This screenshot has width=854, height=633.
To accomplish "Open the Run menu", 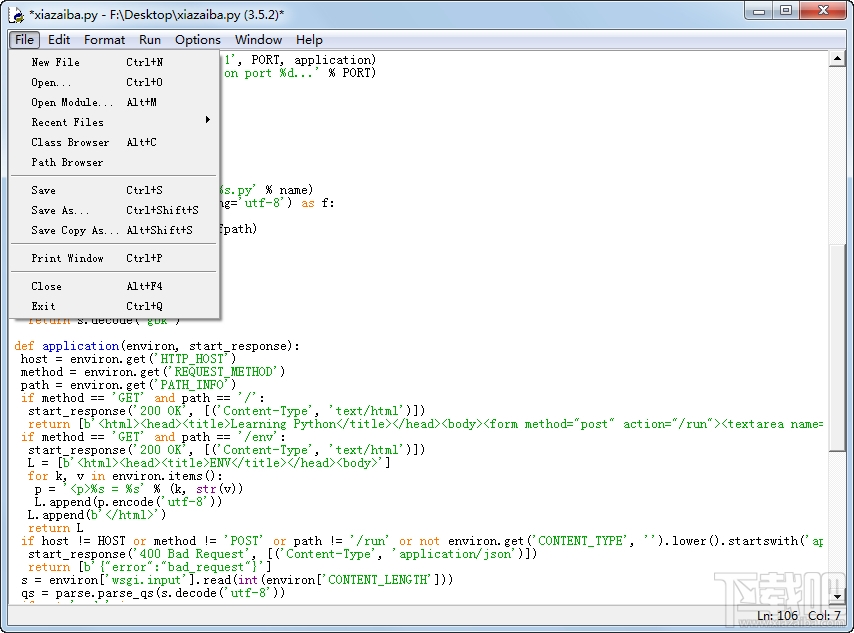I will 150,40.
